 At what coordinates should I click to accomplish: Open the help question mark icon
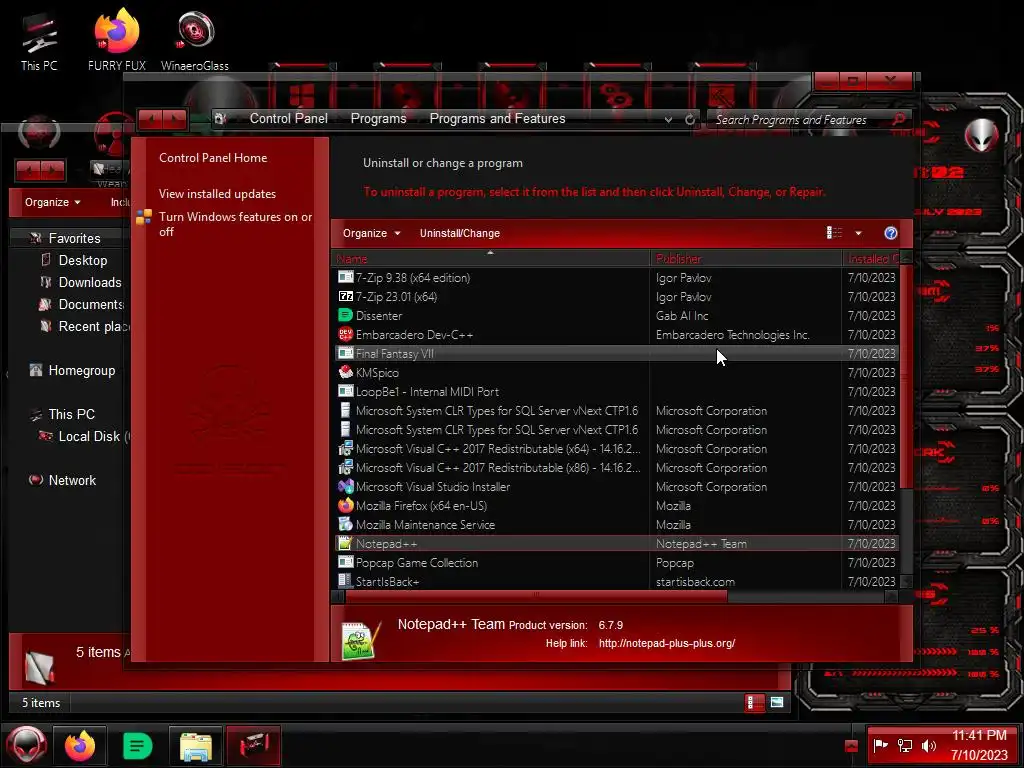pyautogui.click(x=890, y=233)
